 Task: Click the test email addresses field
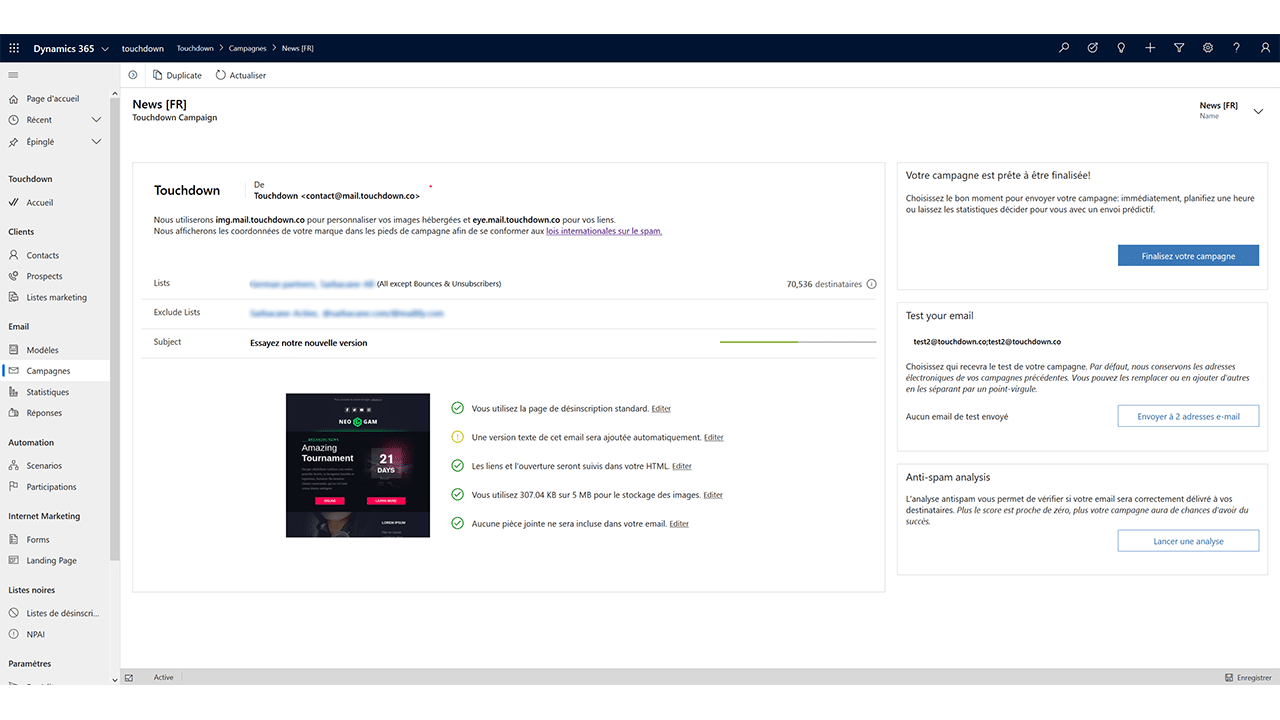point(987,342)
